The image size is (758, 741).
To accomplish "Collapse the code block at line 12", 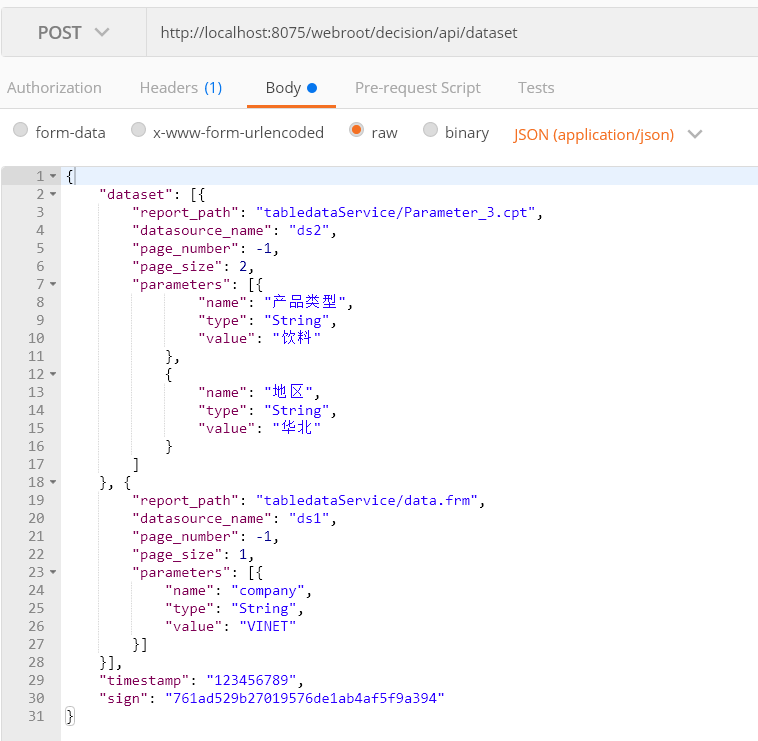I will point(53,374).
